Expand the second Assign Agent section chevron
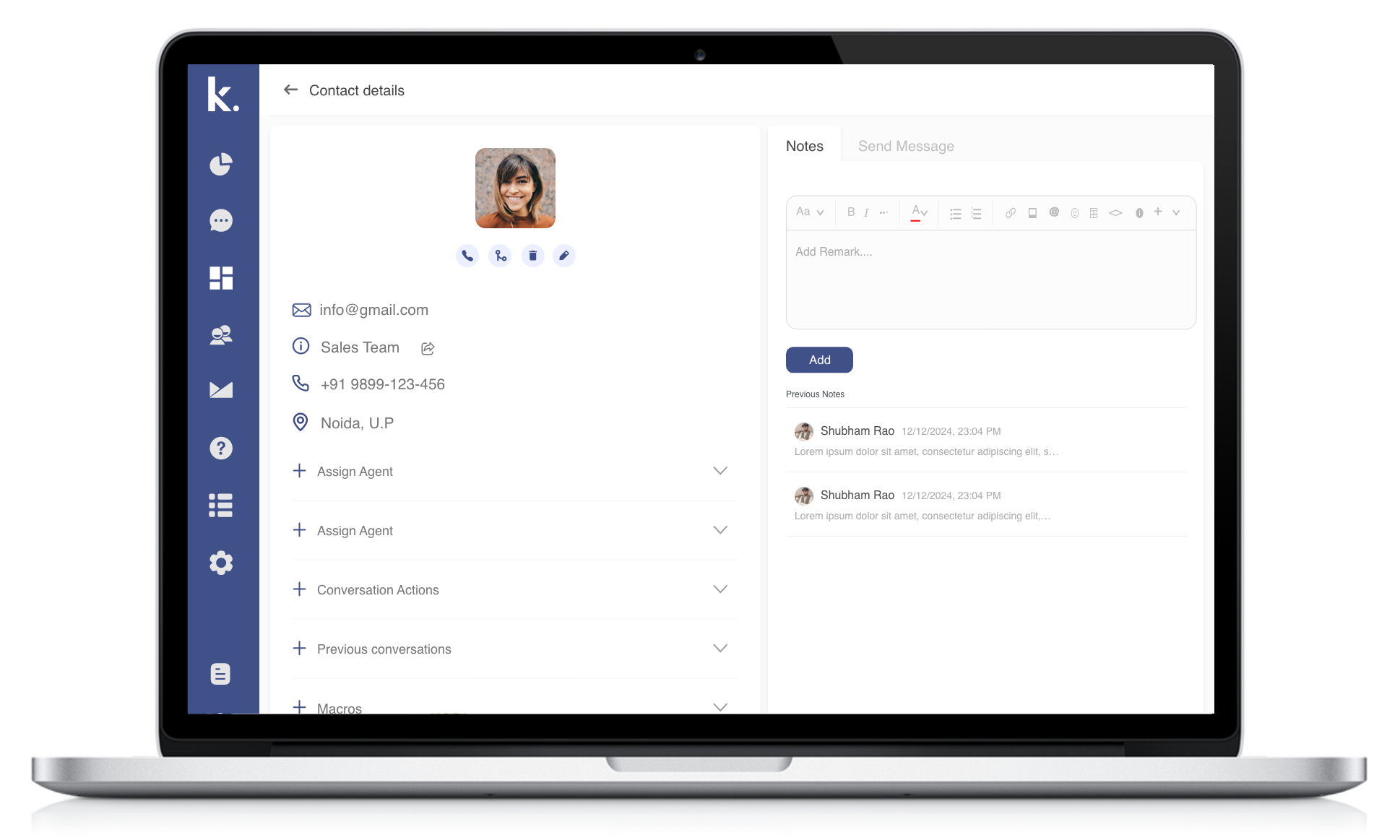 coord(720,530)
